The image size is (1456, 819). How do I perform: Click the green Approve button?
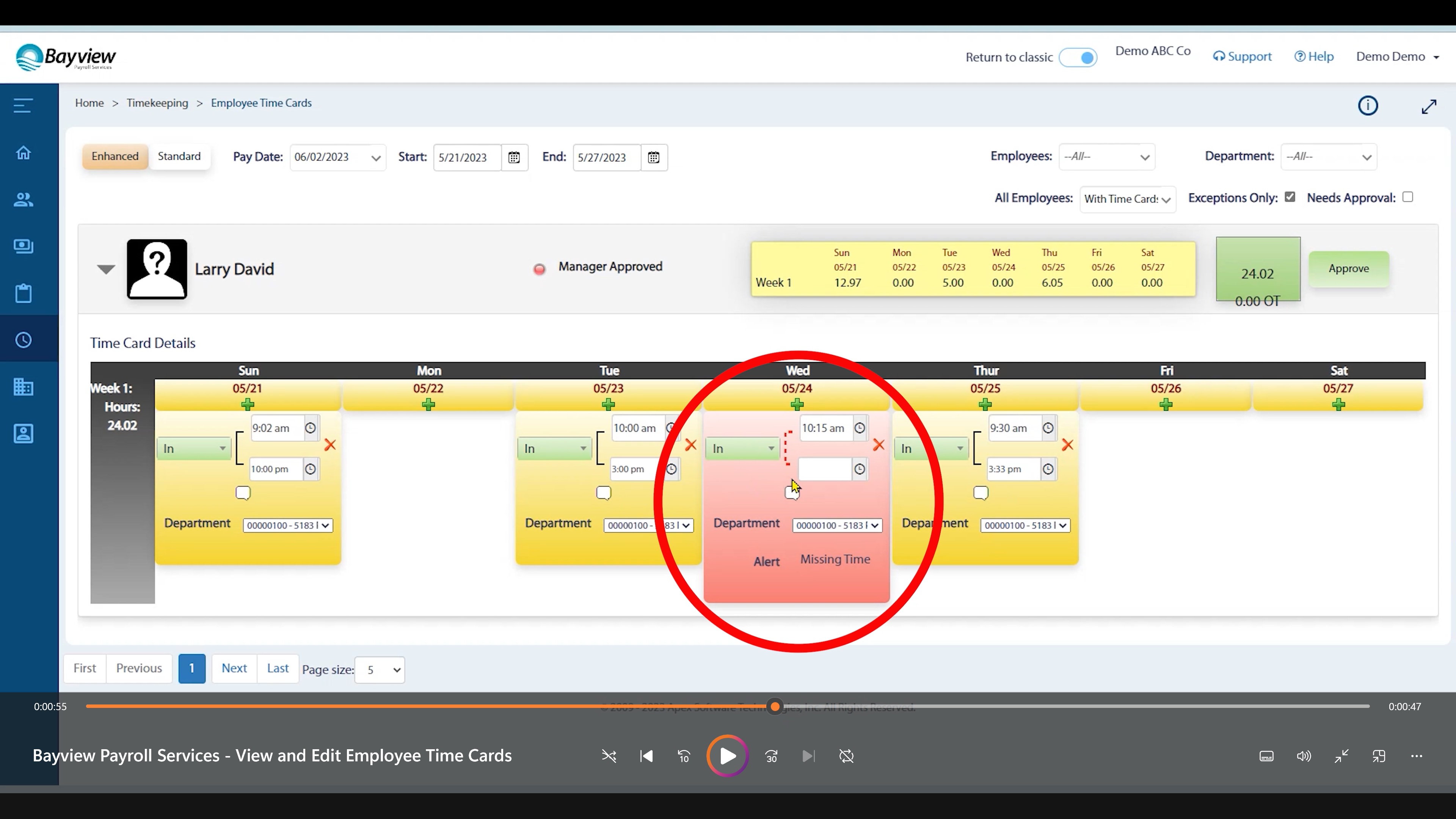point(1349,269)
